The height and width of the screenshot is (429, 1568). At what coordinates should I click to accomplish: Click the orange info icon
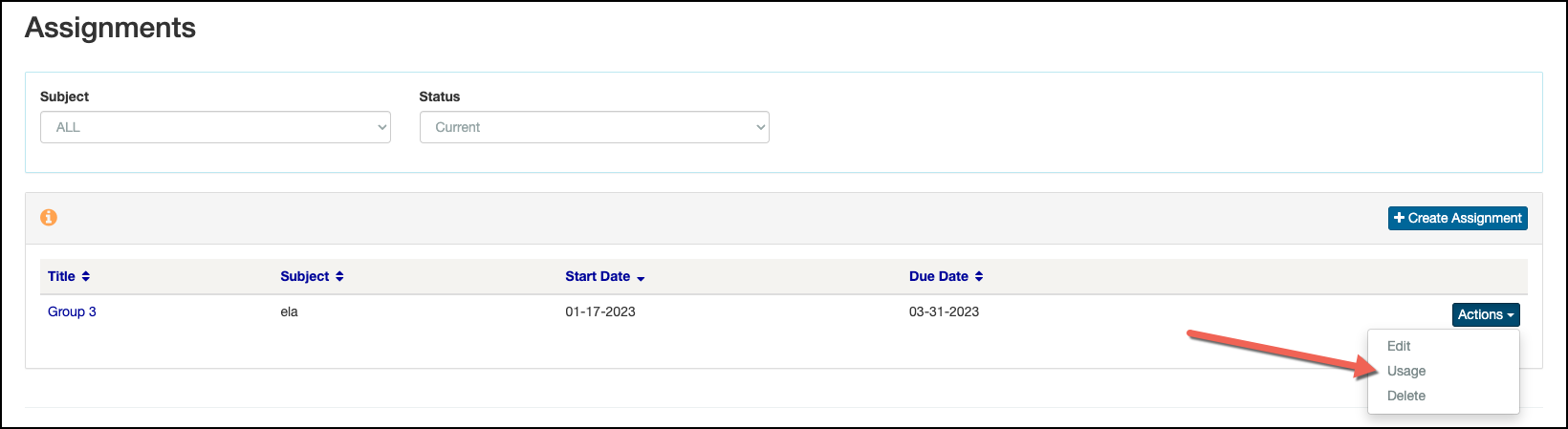[x=49, y=217]
